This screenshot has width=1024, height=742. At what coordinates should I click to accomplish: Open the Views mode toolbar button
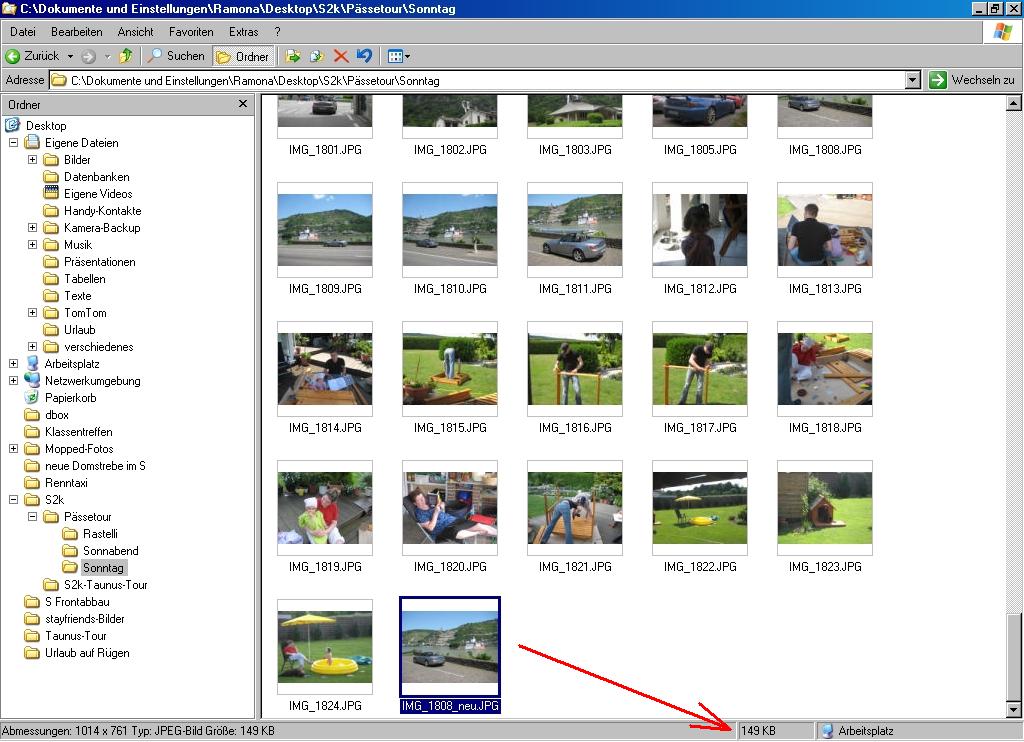[x=398, y=57]
